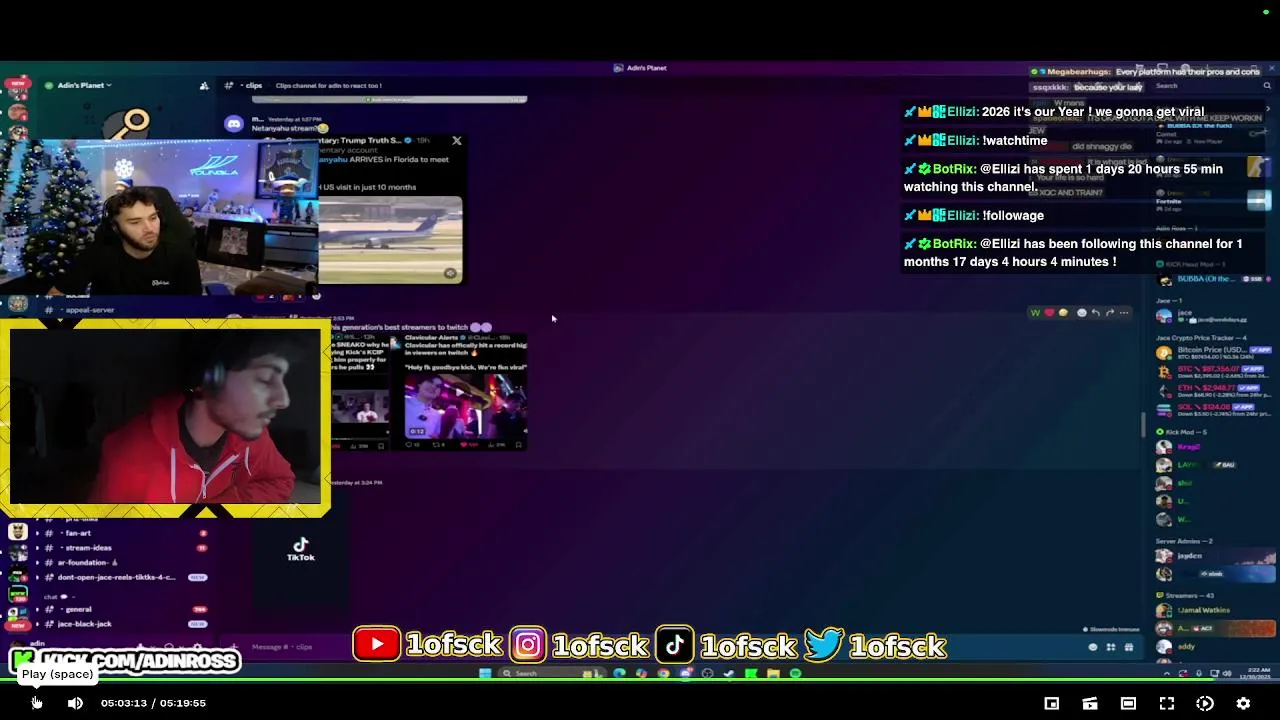Open the general Discord channel
Screen dimensions: 1280x720
(78, 609)
